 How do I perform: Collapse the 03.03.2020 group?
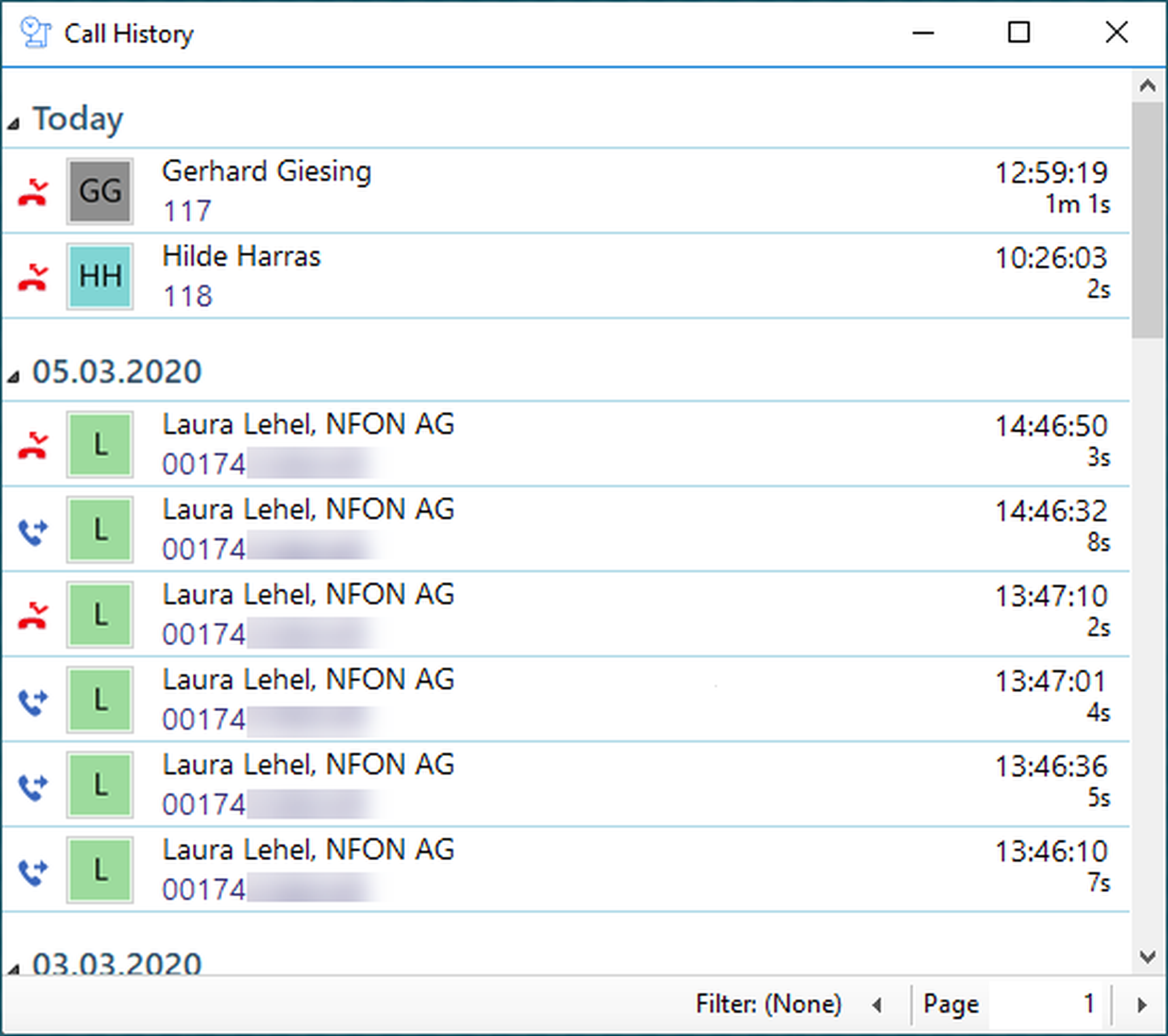click(13, 969)
